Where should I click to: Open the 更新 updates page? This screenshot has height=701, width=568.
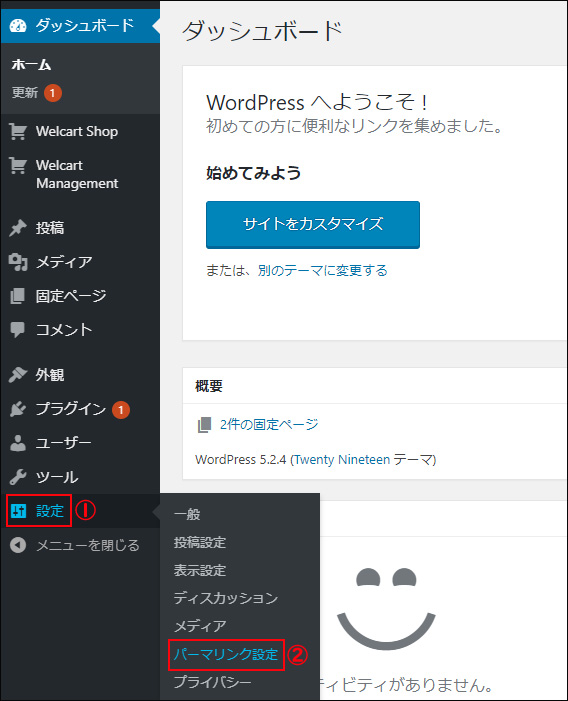click(x=25, y=93)
